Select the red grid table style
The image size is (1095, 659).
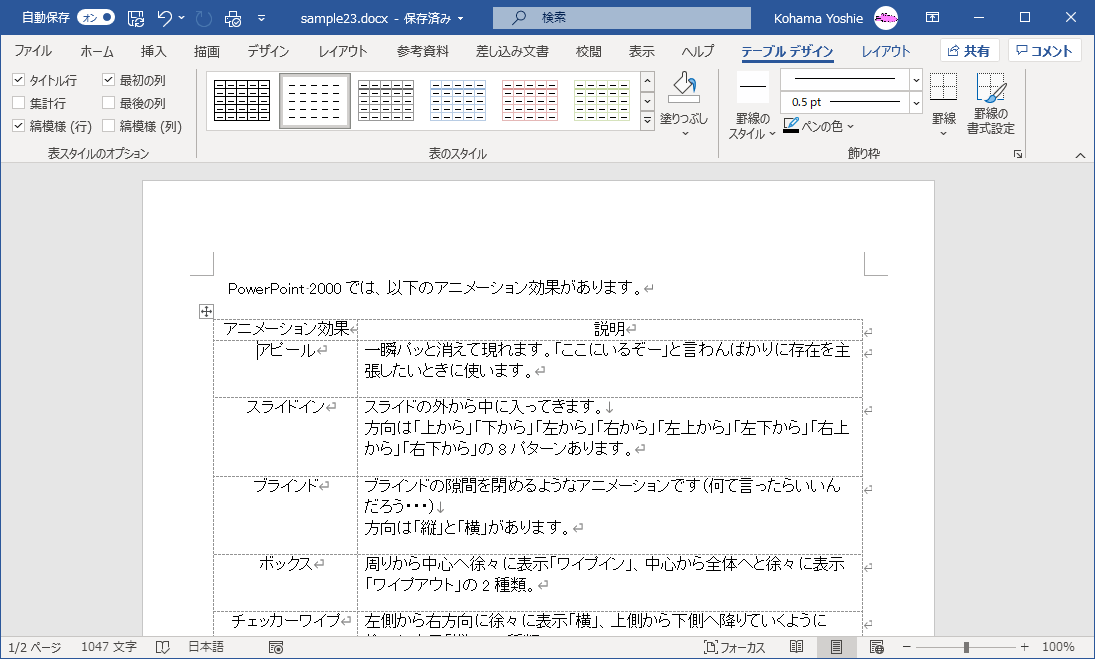(529, 101)
